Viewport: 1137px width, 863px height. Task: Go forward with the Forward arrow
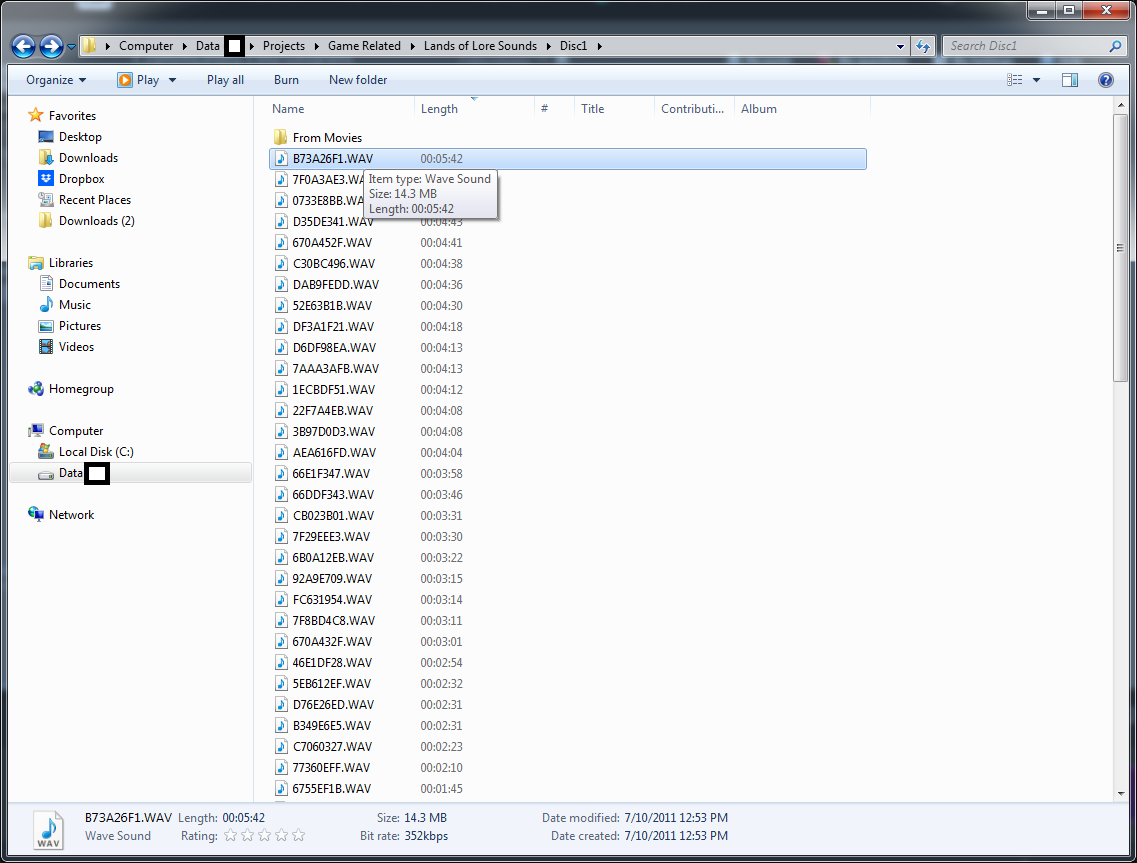[x=51, y=46]
